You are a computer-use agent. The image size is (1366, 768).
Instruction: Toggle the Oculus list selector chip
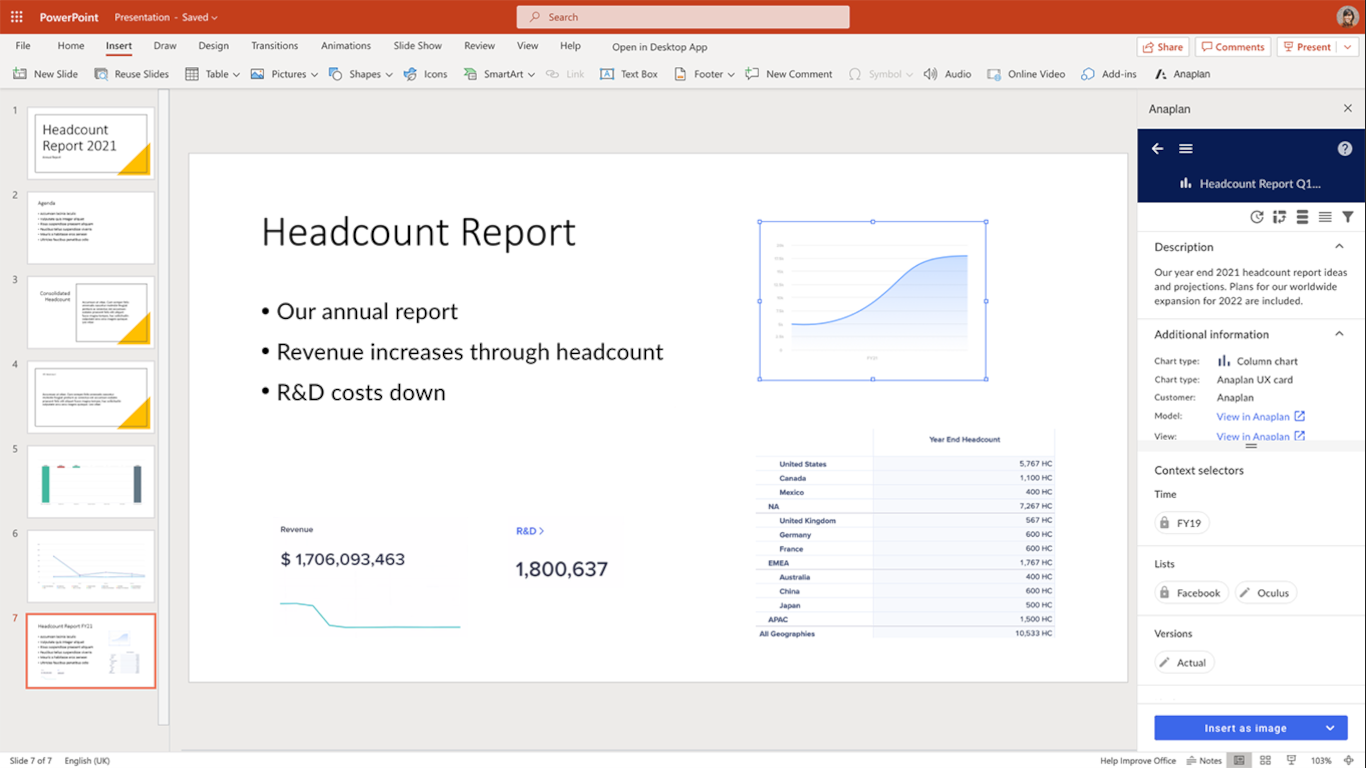click(1265, 593)
